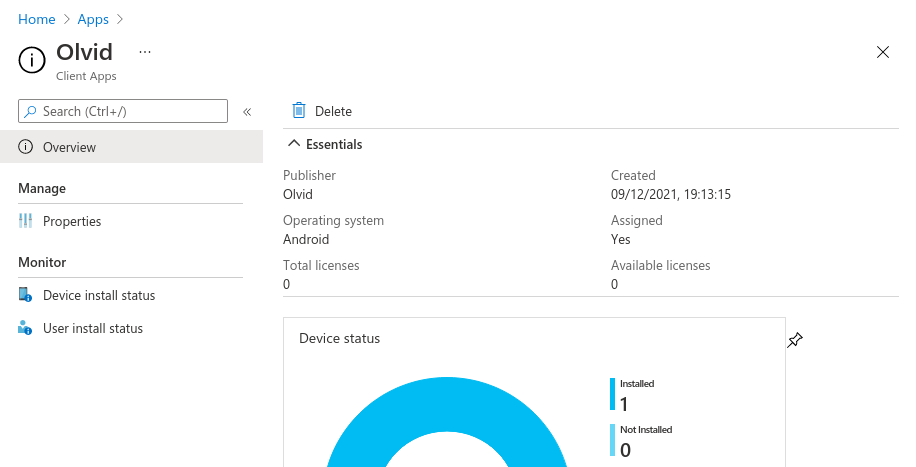Screen dimensions: 916x467
Task: Click the Installed legend color bar
Action: click(612, 394)
